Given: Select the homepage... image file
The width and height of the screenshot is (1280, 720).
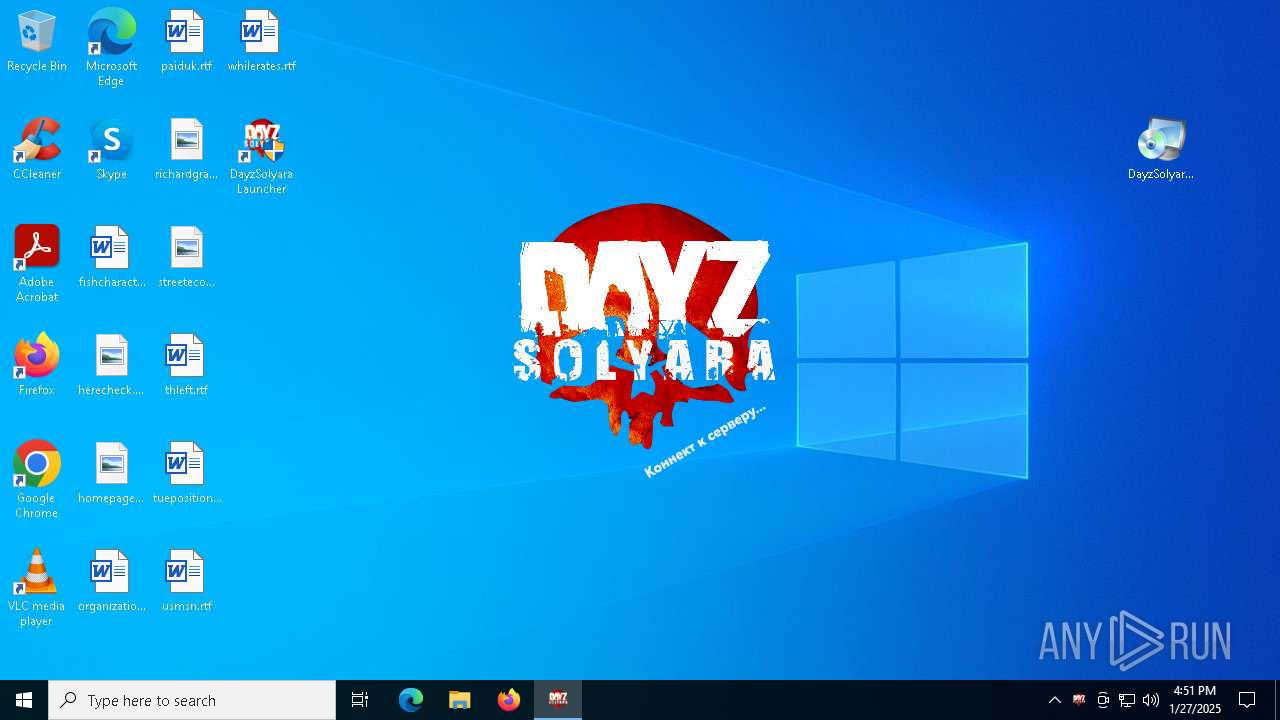Looking at the screenshot, I should coord(111,473).
